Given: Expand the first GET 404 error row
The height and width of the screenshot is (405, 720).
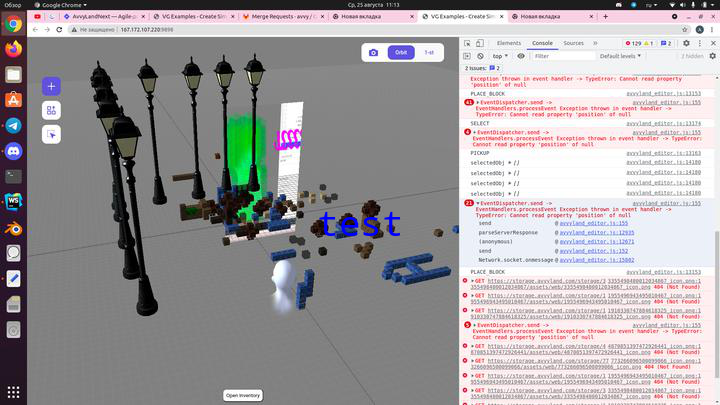Looking at the screenshot, I should [x=472, y=281].
